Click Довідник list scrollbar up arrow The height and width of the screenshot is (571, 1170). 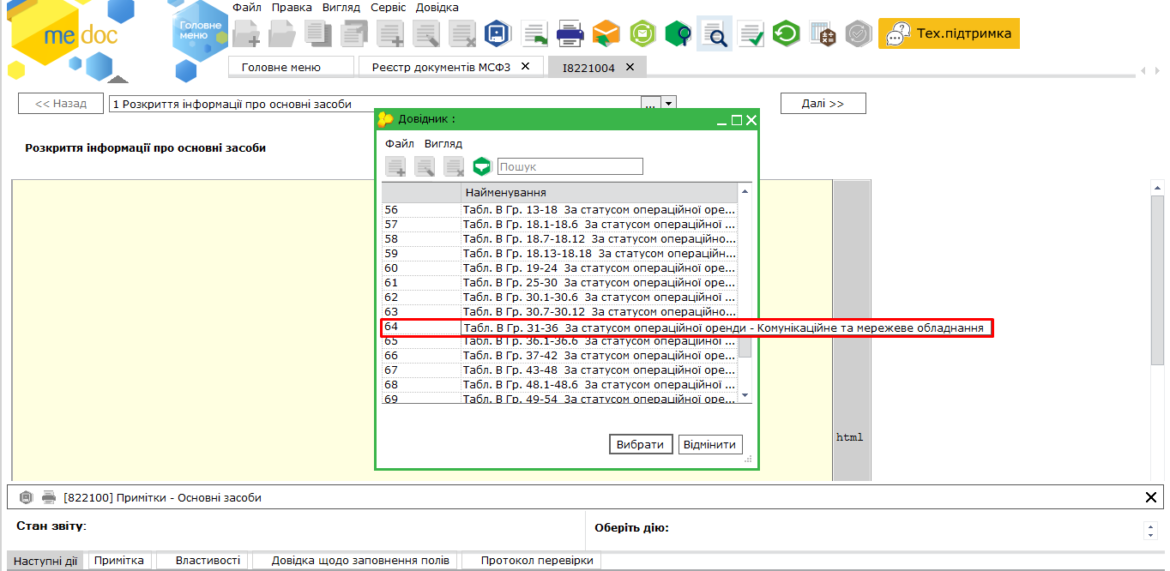click(744, 192)
